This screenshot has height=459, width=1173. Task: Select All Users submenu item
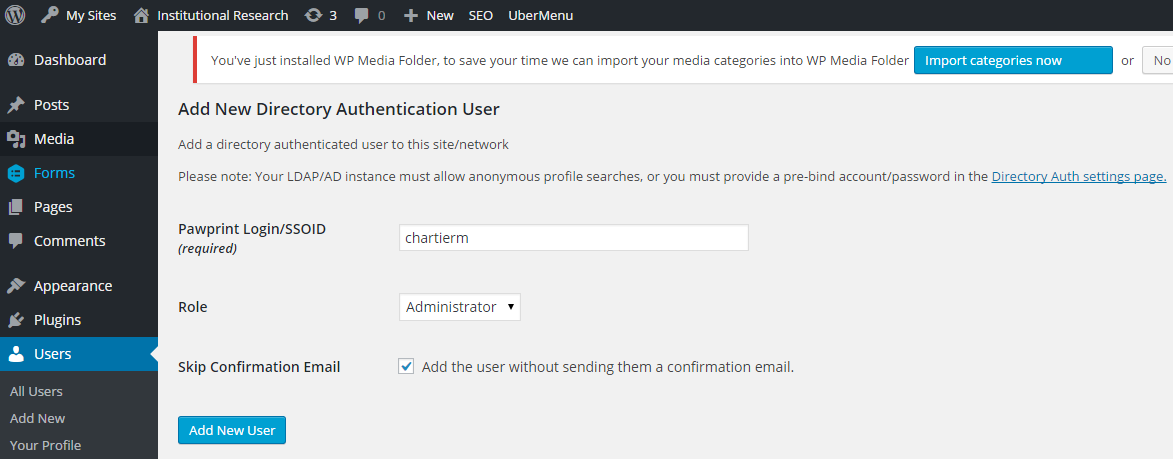(36, 392)
